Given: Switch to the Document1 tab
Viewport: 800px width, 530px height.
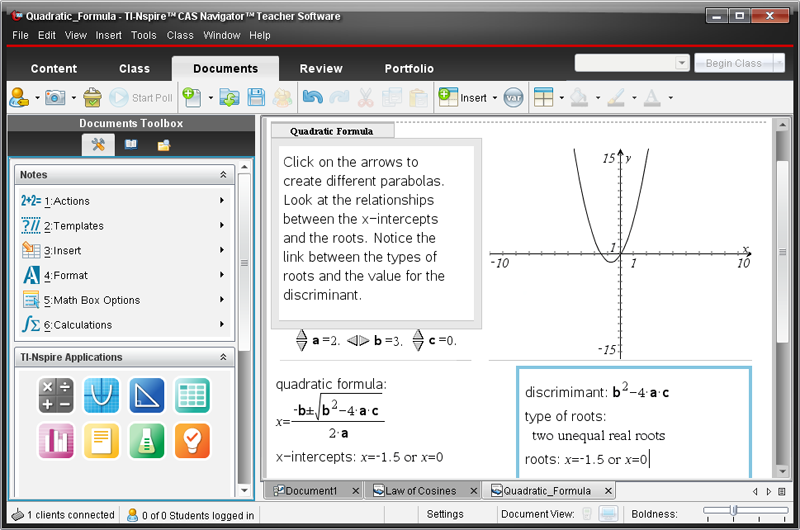Looking at the screenshot, I should click(x=311, y=491).
